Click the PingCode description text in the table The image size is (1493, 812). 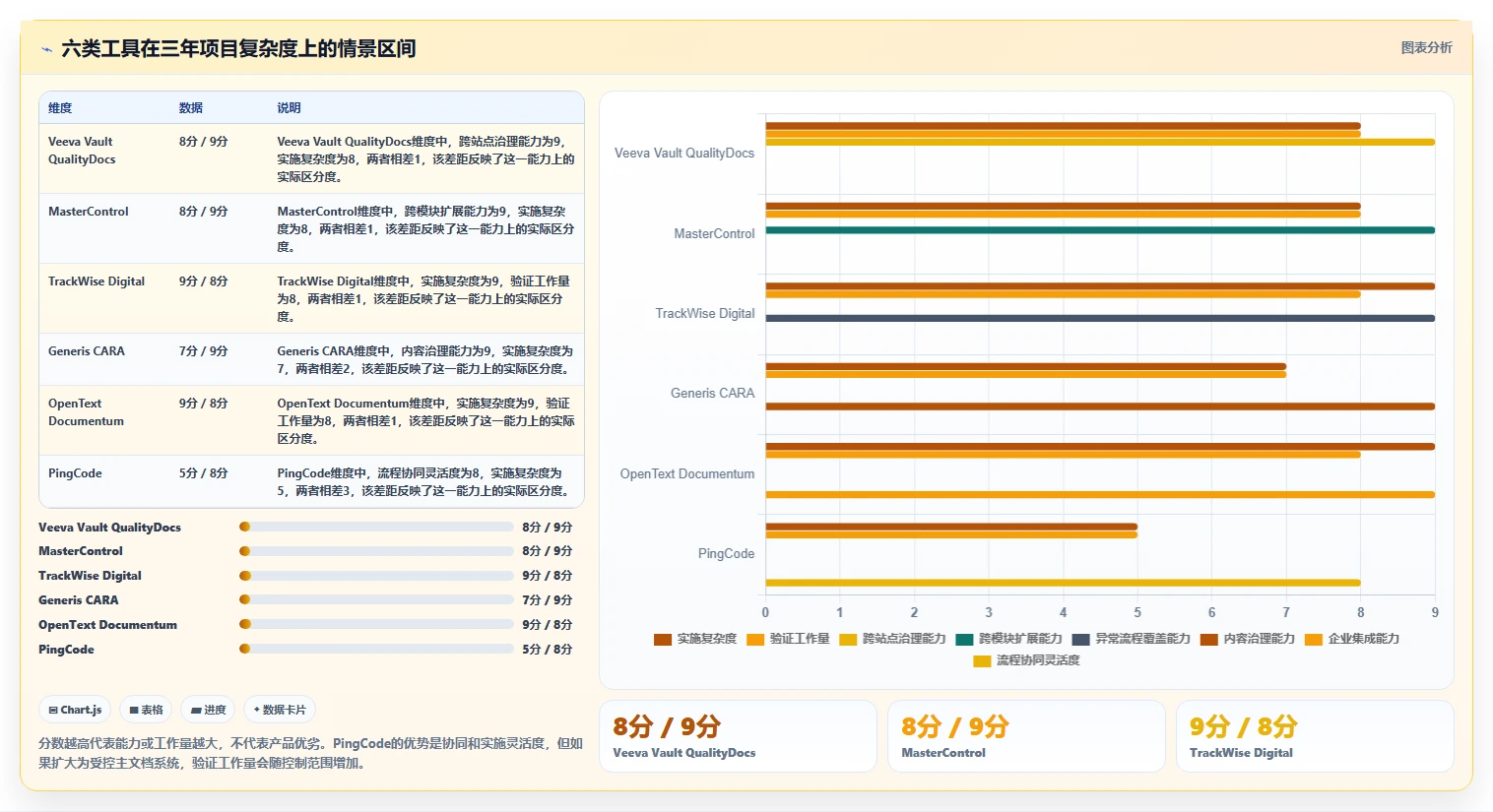click(424, 482)
